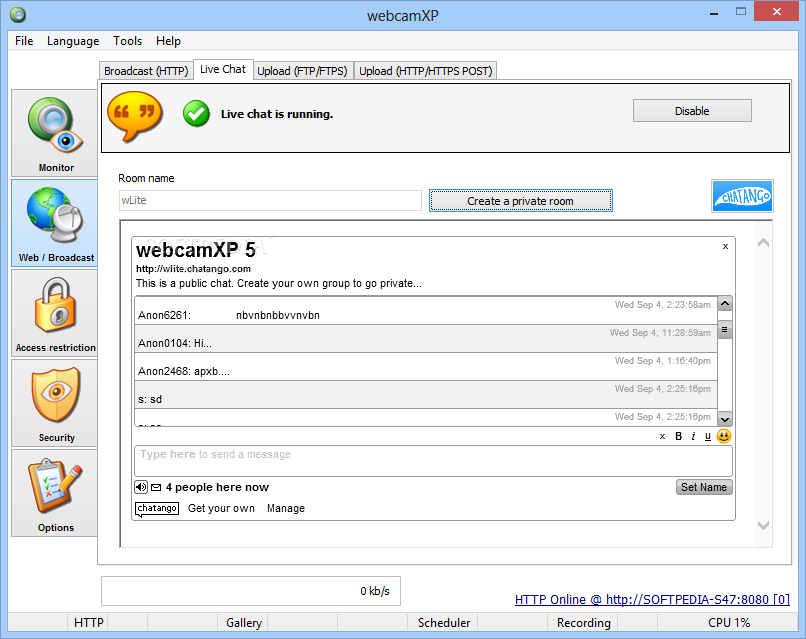Click the s: sd chat message
This screenshot has width=806, height=639.
click(x=426, y=395)
